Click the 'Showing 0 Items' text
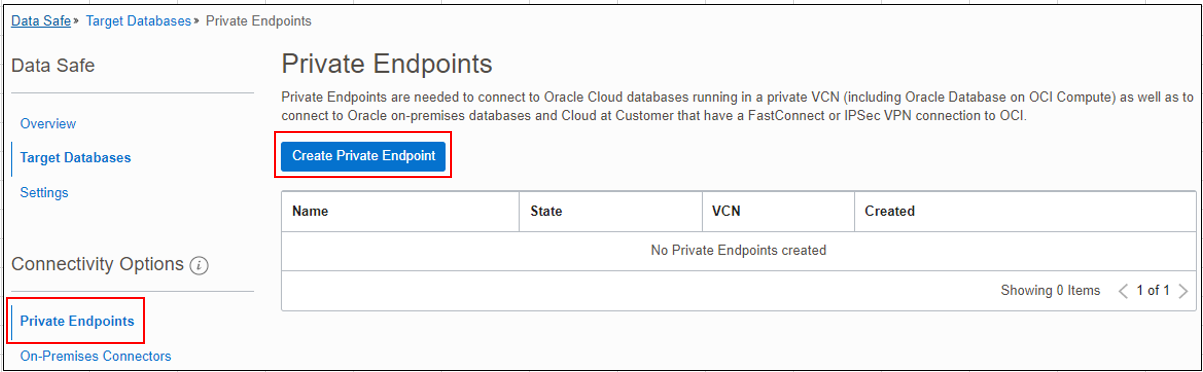Screen dimensions: 1203x372 click(1050, 291)
